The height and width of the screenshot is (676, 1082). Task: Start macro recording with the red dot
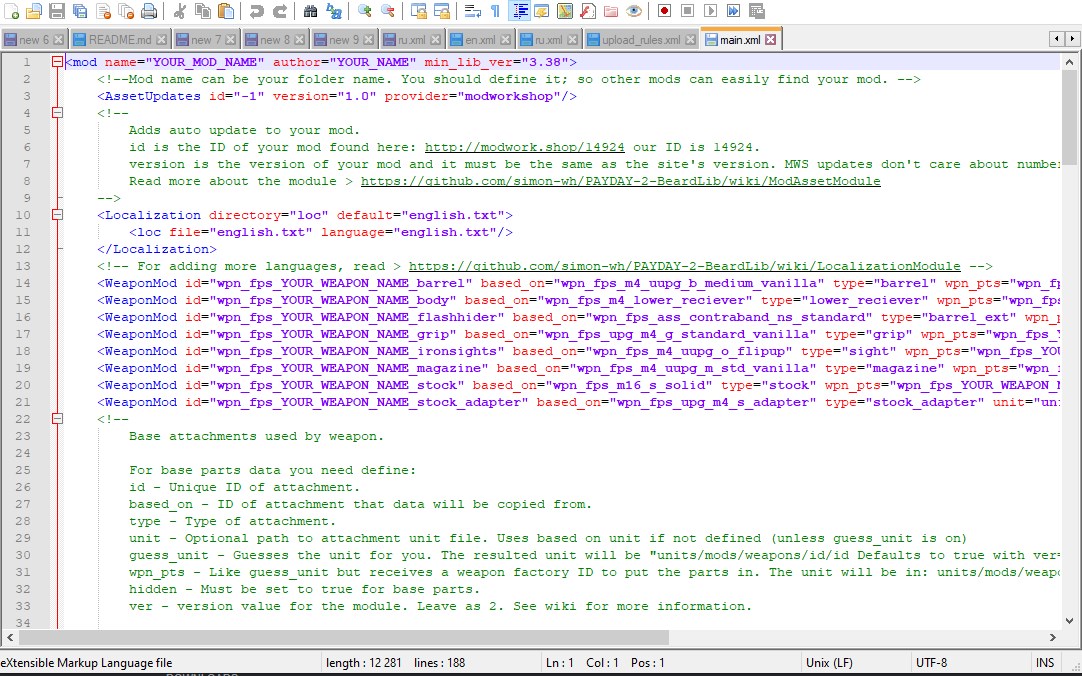pos(665,11)
